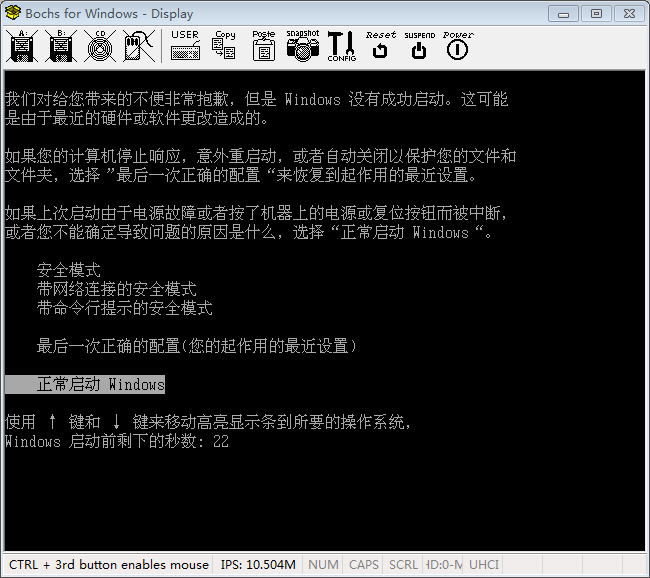Click the Suspend icon

pos(420,46)
